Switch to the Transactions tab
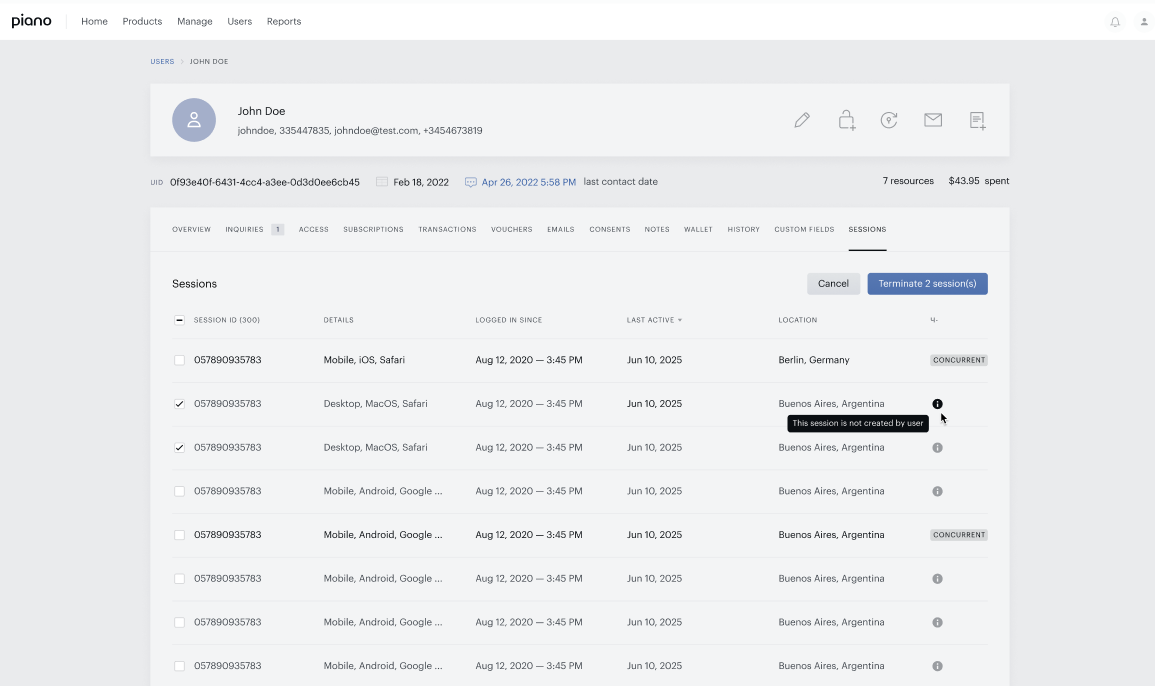 [447, 229]
